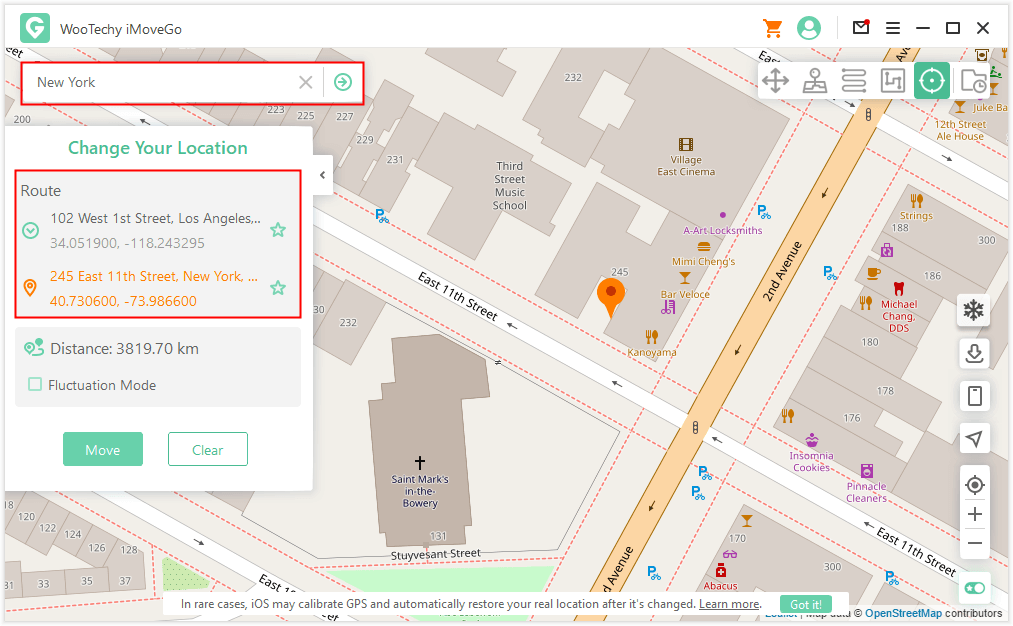1013x626 pixels.
Task: Follow the Learn more link
Action: coord(729,604)
